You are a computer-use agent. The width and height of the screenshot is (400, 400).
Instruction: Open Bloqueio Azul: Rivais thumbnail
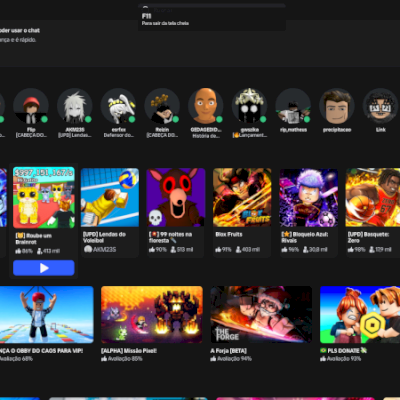[308, 198]
